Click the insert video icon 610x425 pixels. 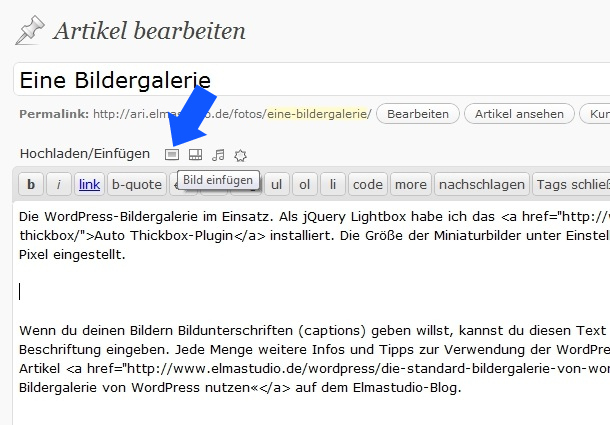click(x=195, y=155)
